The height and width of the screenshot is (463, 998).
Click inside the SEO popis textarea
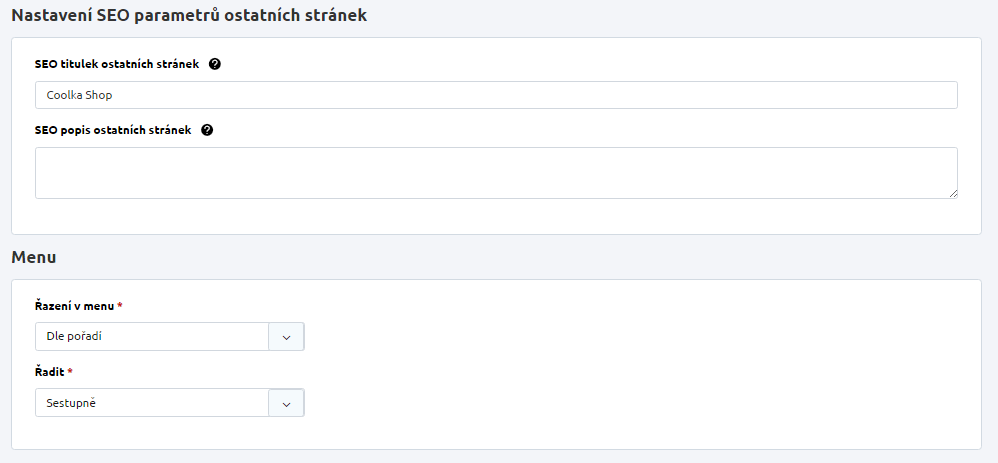[x=496, y=173]
